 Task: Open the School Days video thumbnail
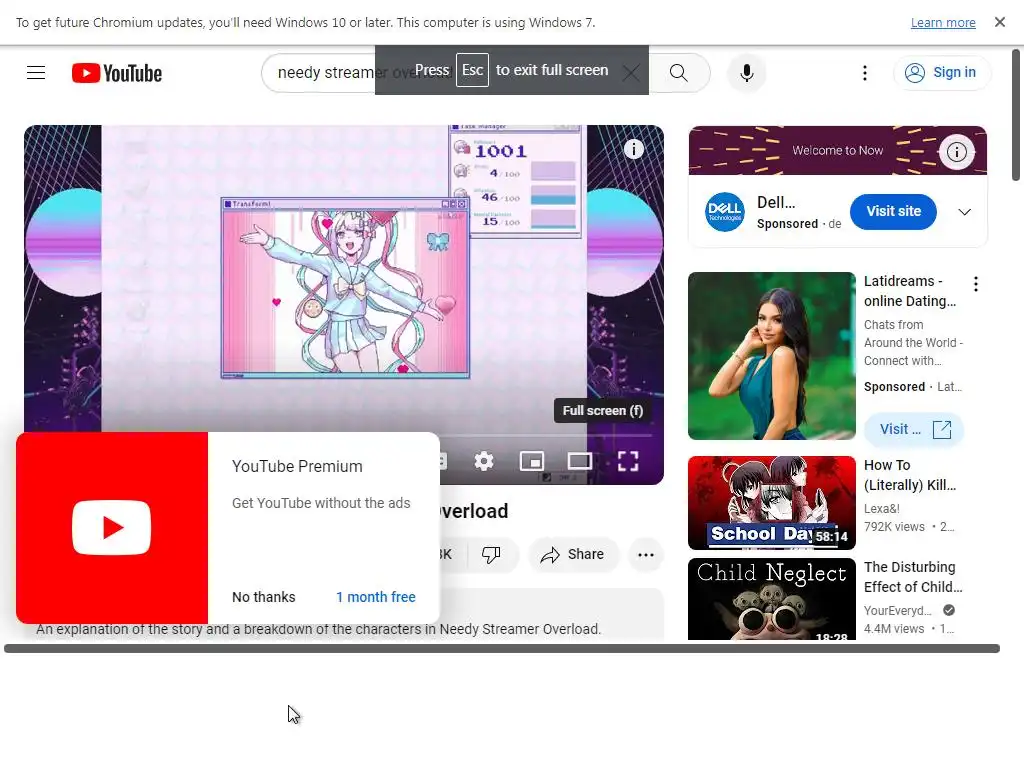point(771,503)
